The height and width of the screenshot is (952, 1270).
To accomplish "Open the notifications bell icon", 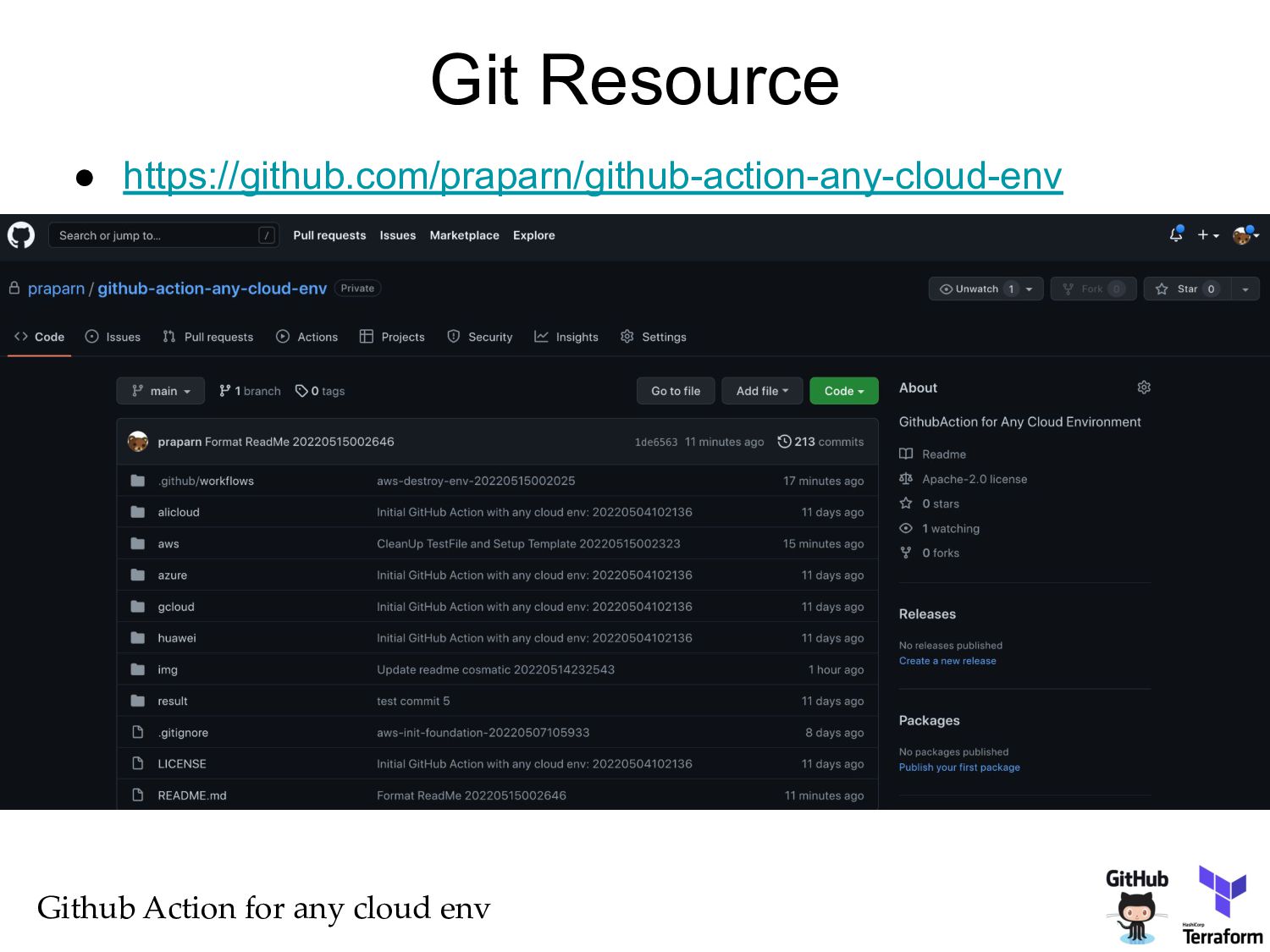I will (1176, 234).
